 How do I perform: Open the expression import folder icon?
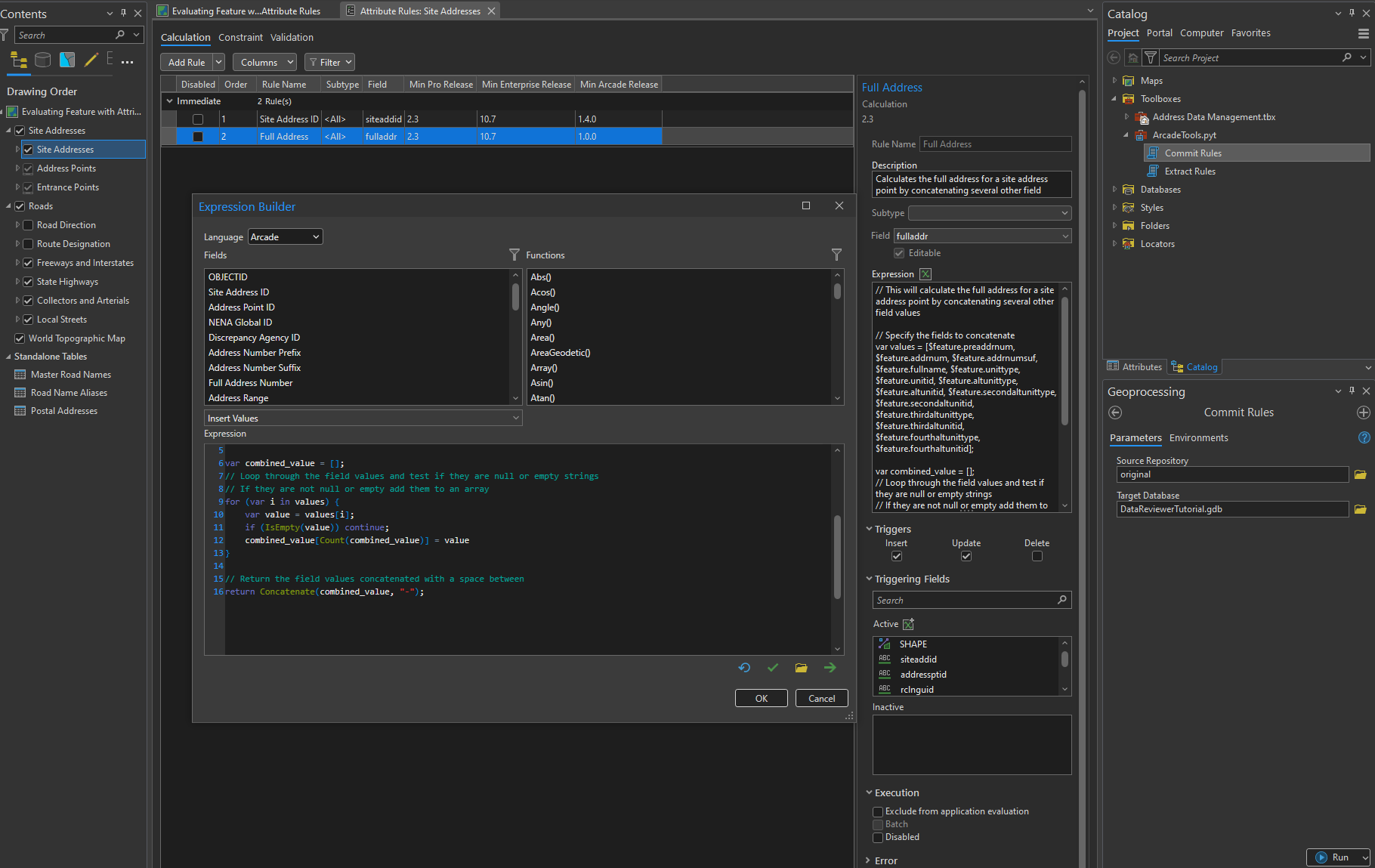pos(801,668)
